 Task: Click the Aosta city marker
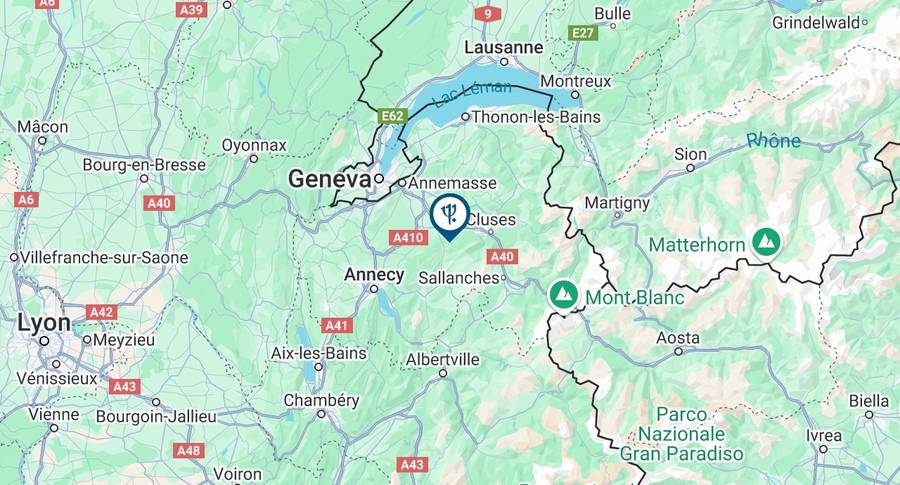click(x=678, y=351)
